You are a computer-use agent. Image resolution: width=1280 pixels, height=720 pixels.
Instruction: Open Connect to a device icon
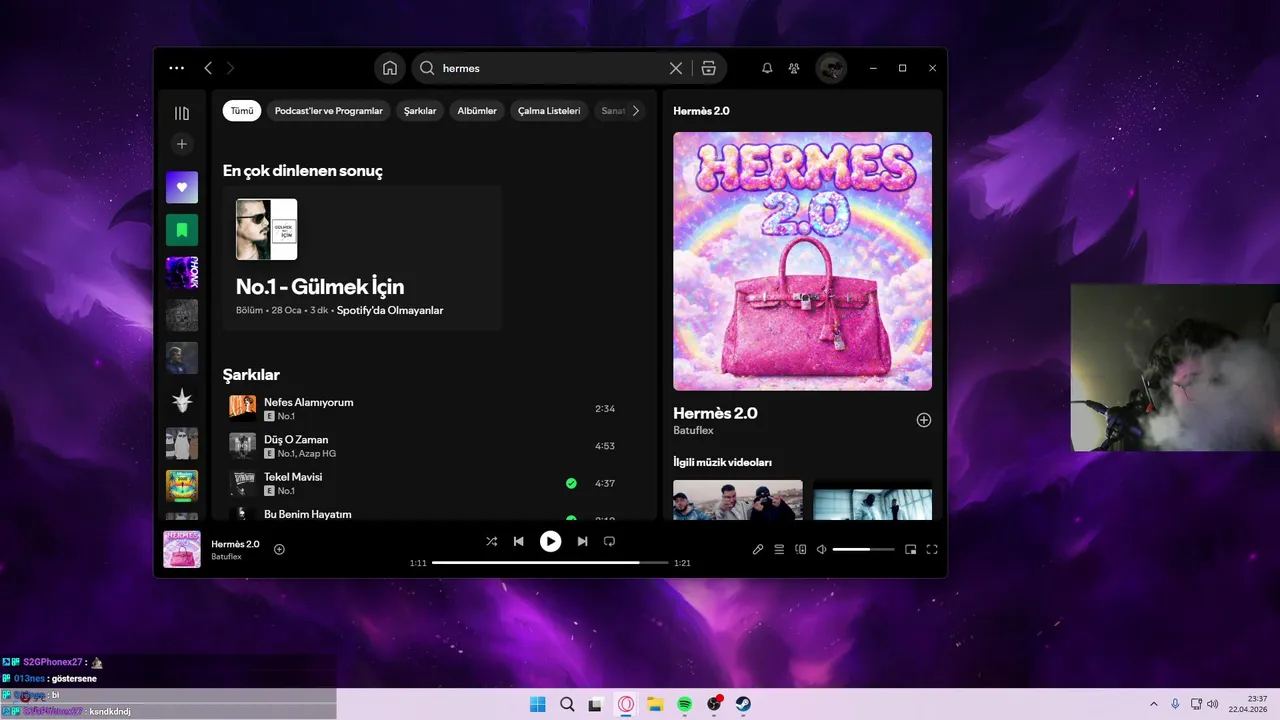(800, 549)
